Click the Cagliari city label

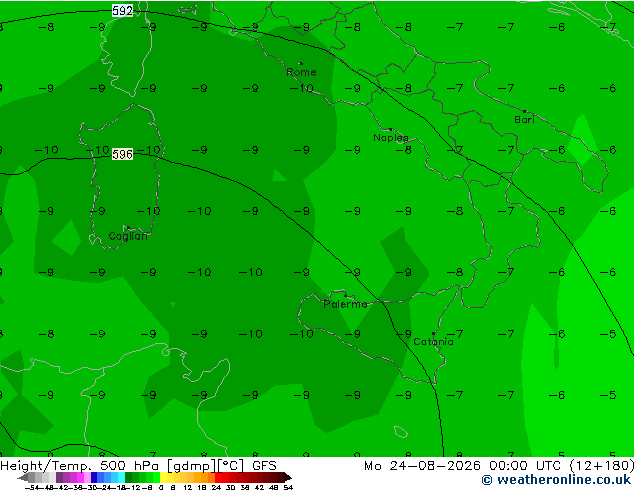(x=128, y=236)
